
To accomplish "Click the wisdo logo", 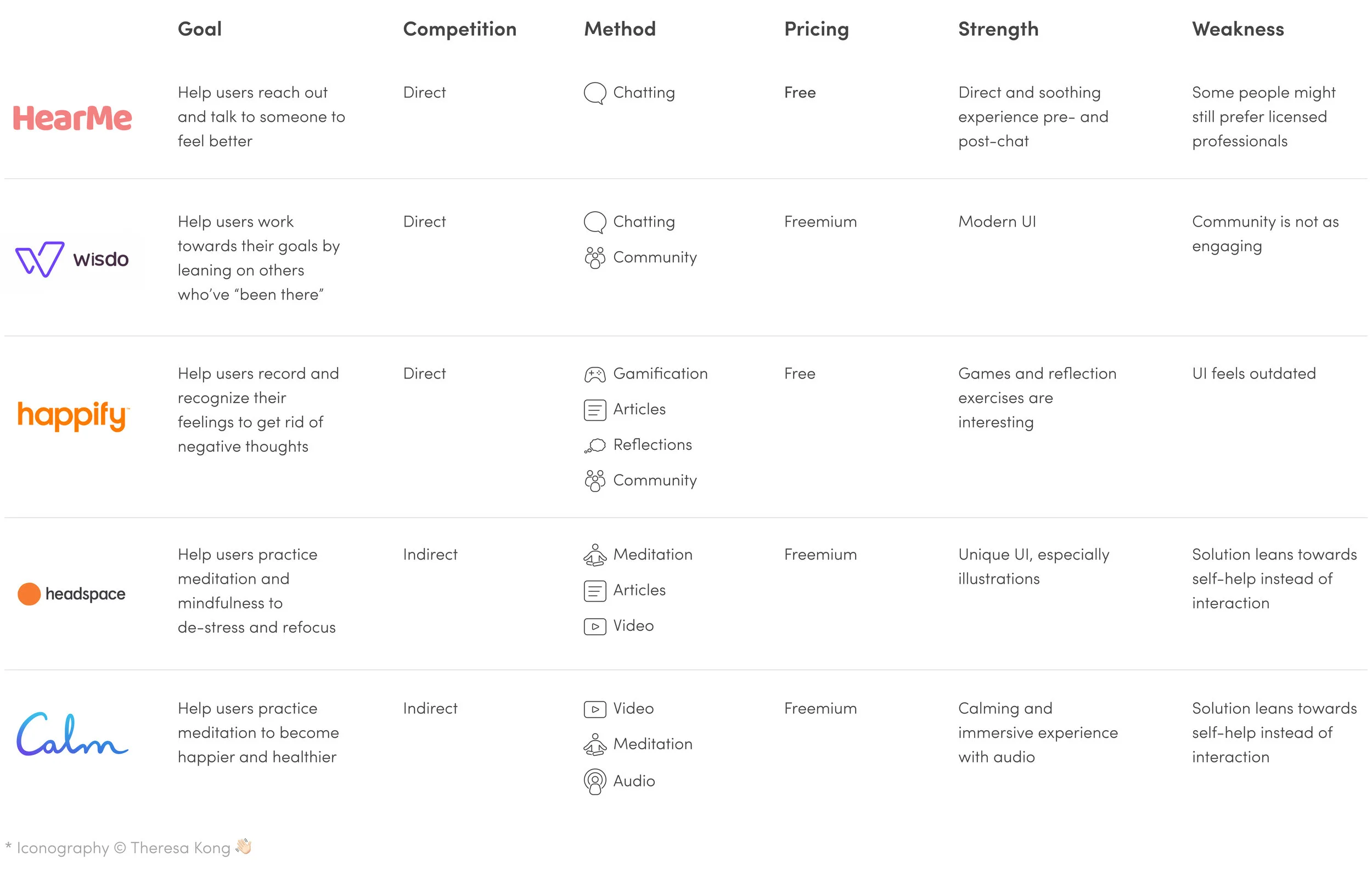I will coord(72,259).
